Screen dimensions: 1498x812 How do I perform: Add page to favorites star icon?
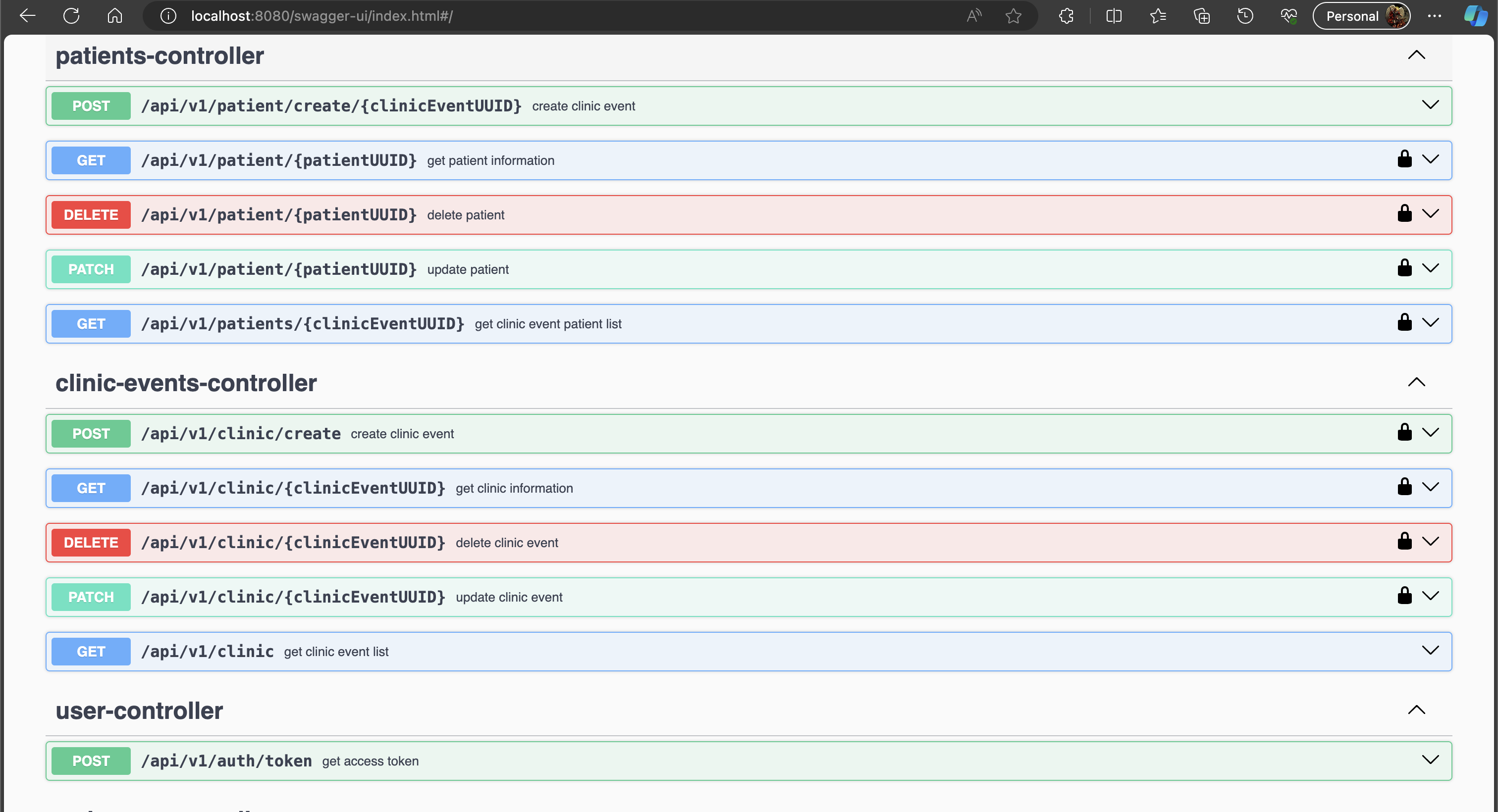pos(1013,16)
